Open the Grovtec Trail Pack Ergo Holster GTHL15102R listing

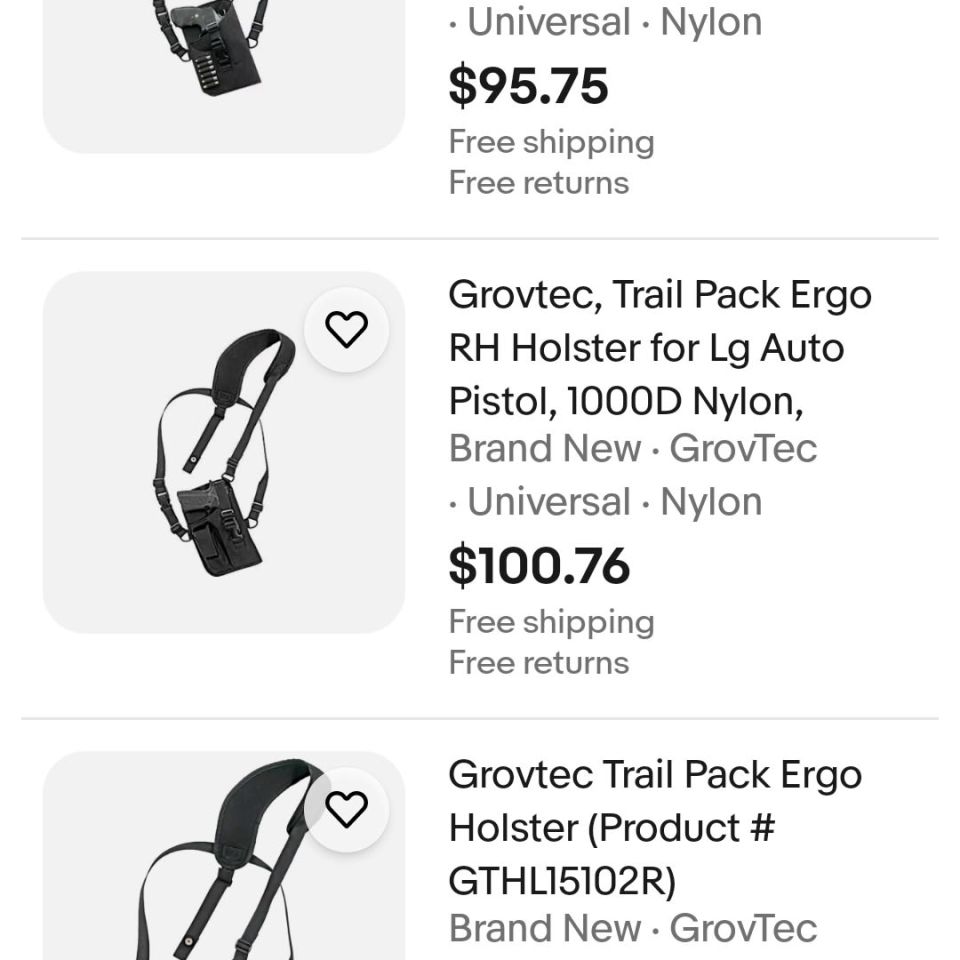point(655,827)
